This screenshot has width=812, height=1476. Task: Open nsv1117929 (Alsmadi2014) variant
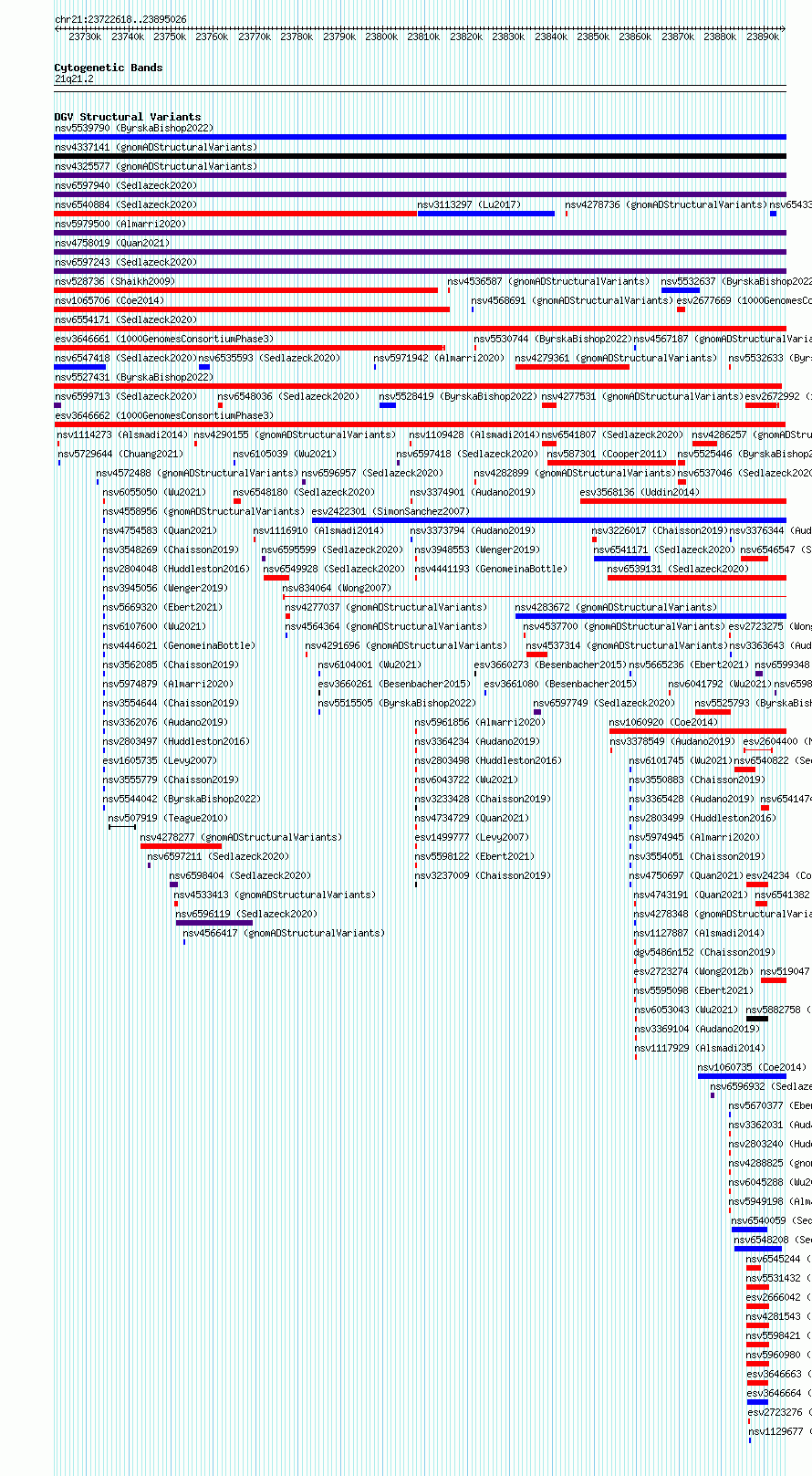[x=700, y=1048]
